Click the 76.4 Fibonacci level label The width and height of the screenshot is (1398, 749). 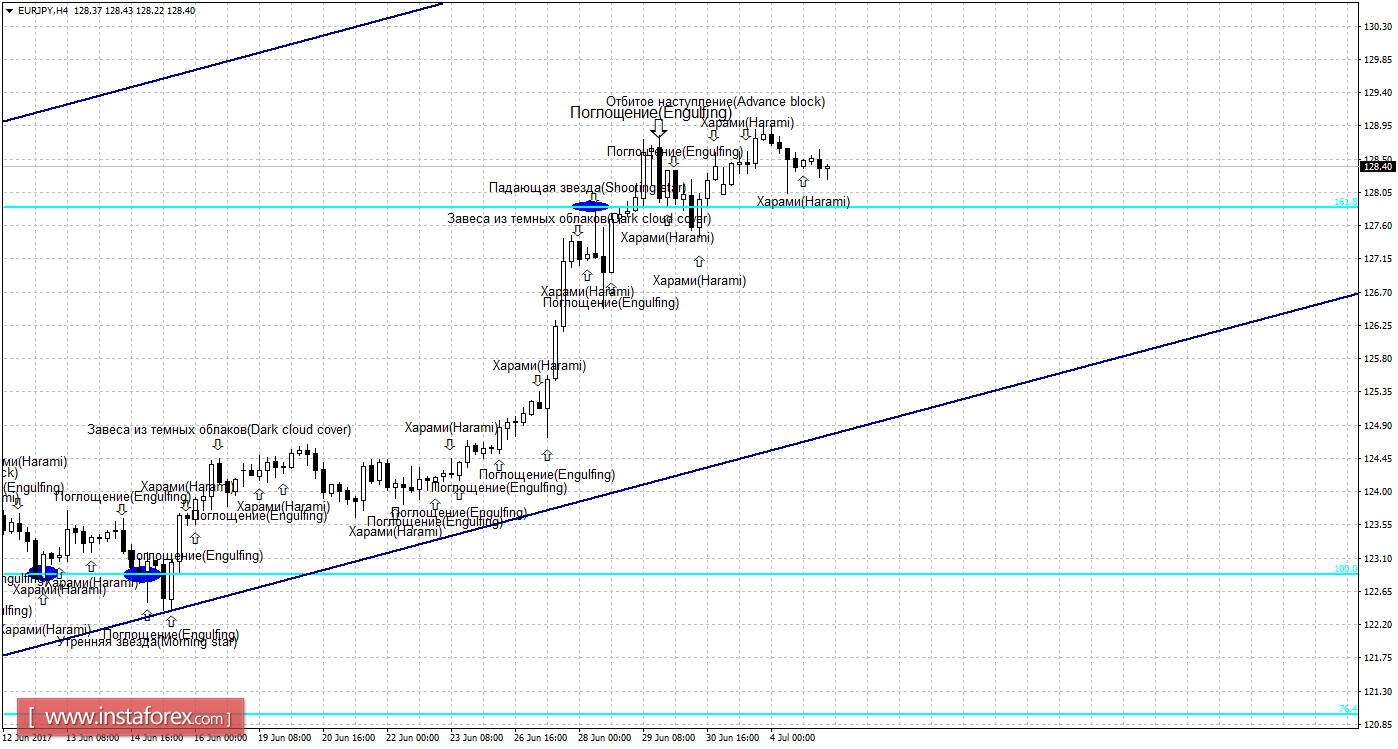click(x=1348, y=709)
